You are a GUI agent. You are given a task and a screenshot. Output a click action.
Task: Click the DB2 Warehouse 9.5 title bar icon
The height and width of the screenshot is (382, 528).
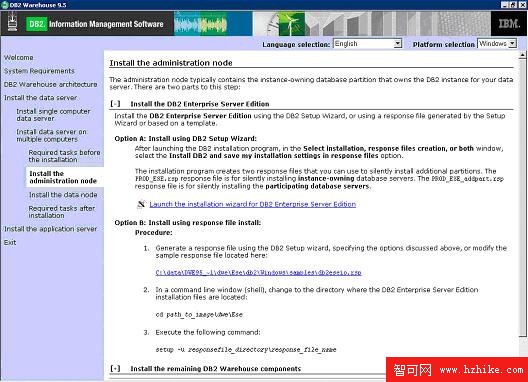[4, 5]
